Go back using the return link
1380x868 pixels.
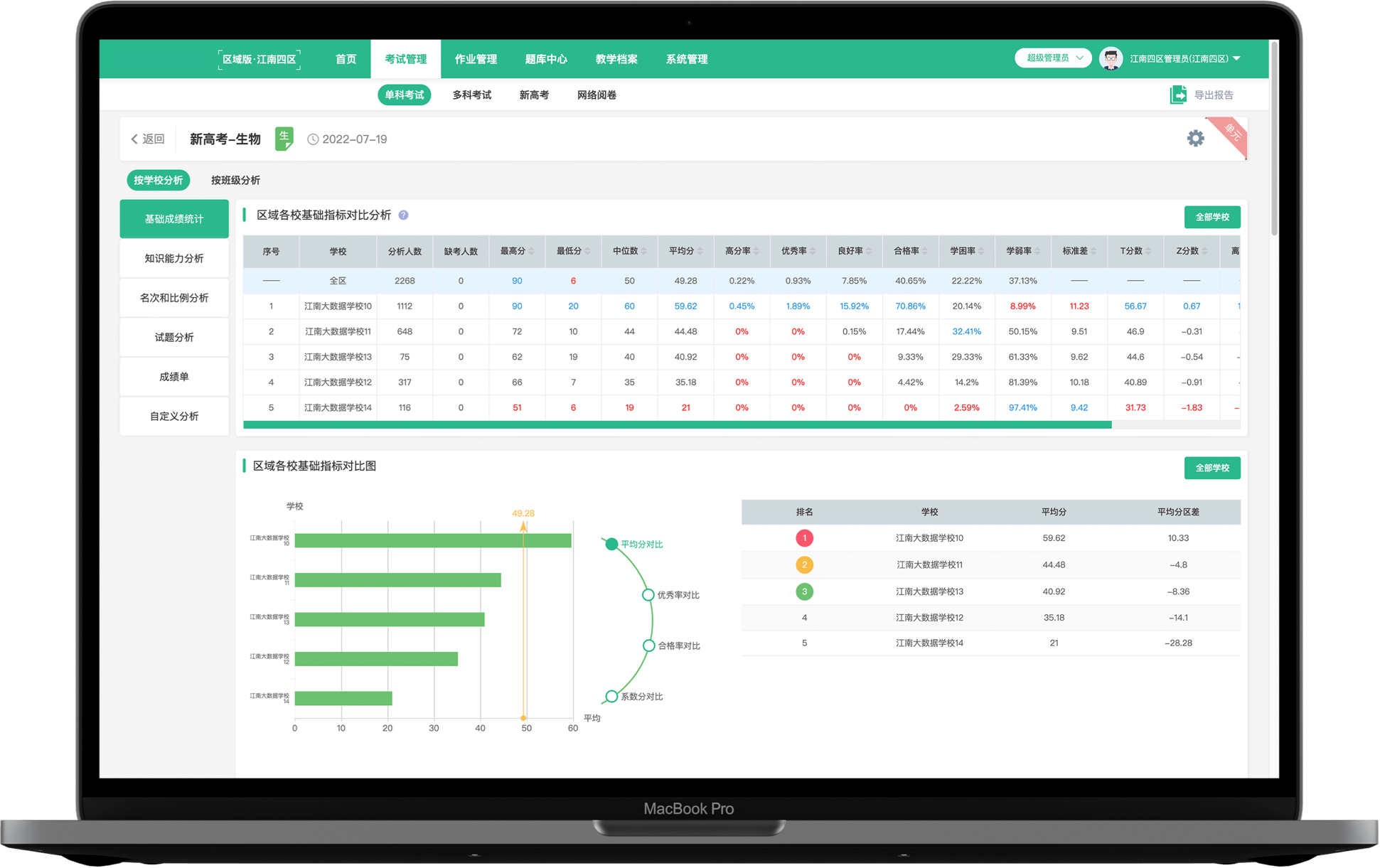pos(148,139)
